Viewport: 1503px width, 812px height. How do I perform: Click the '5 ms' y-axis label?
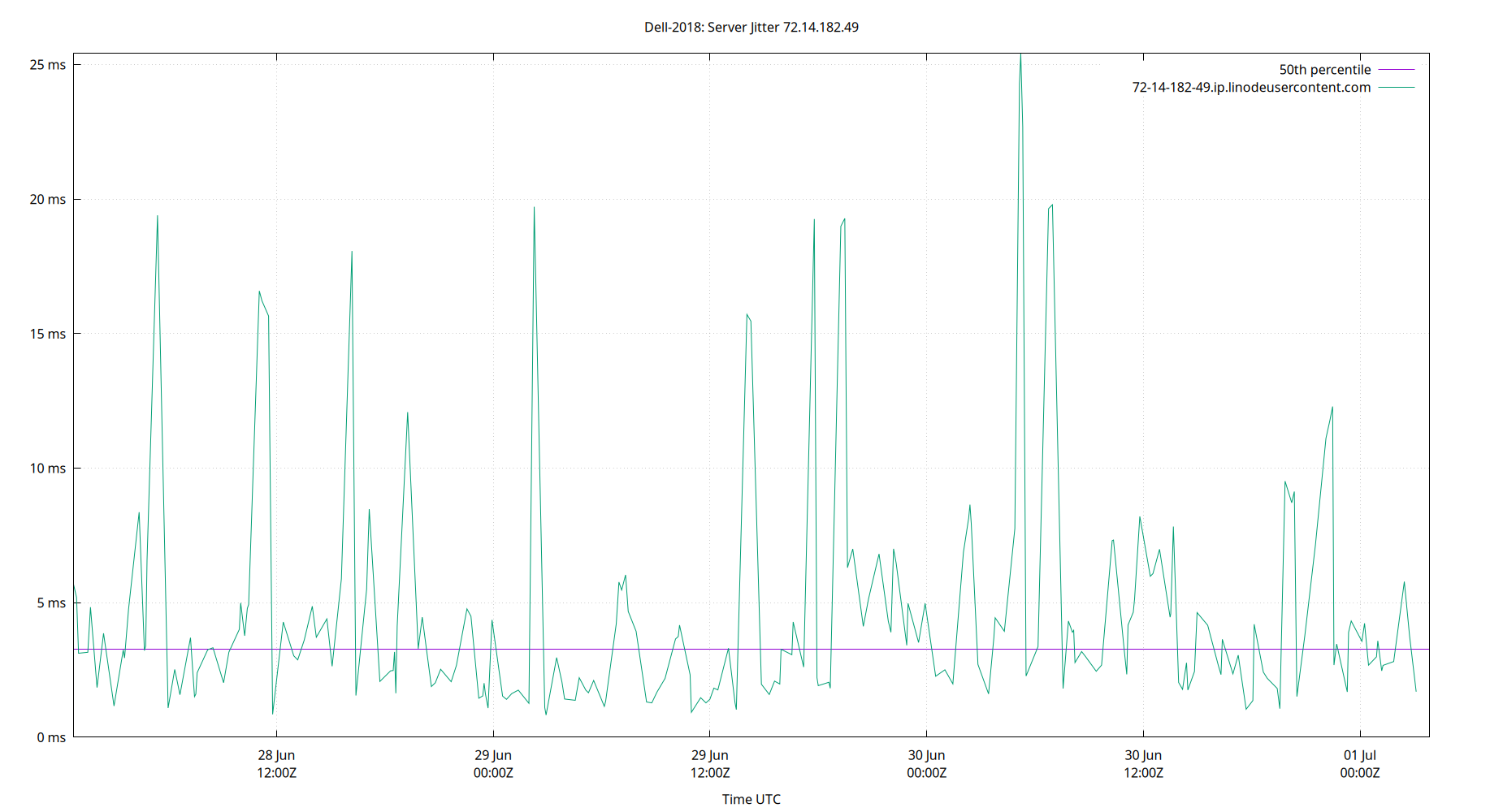tap(51, 603)
